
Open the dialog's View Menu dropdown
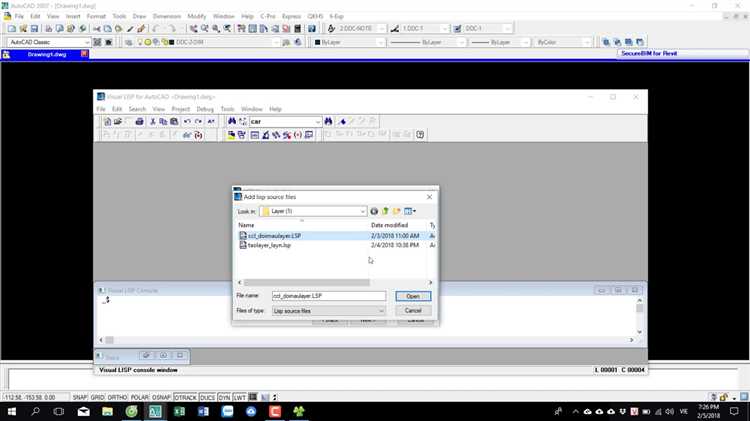click(410, 211)
